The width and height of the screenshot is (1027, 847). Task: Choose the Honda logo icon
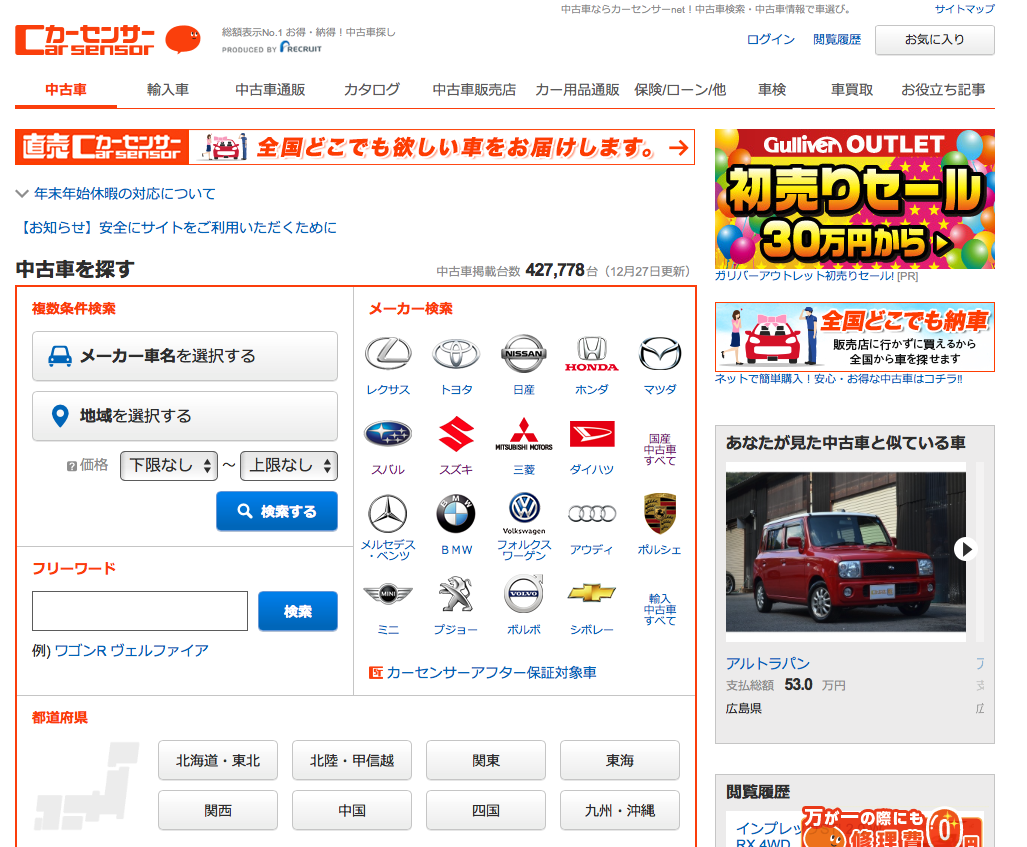pos(591,354)
